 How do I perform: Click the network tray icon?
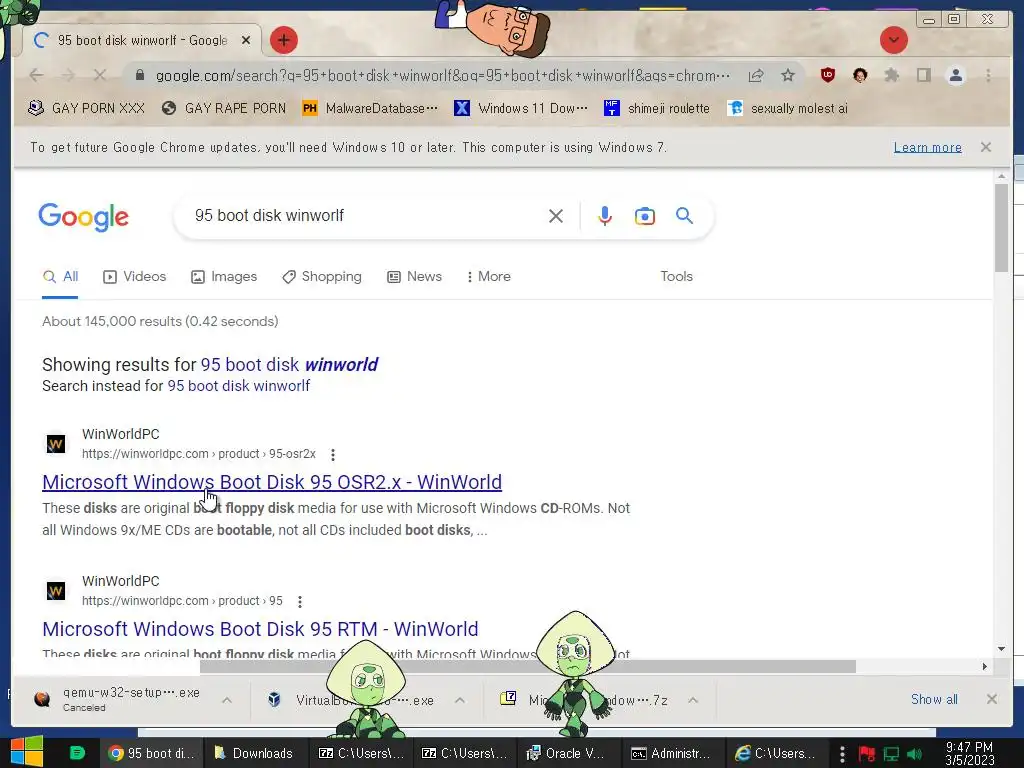[891, 754]
